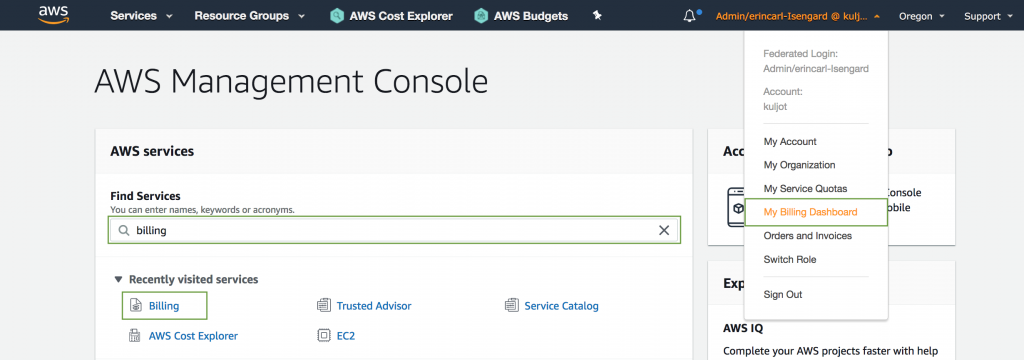
Task: Open the Oregon region selector
Action: pos(921,16)
